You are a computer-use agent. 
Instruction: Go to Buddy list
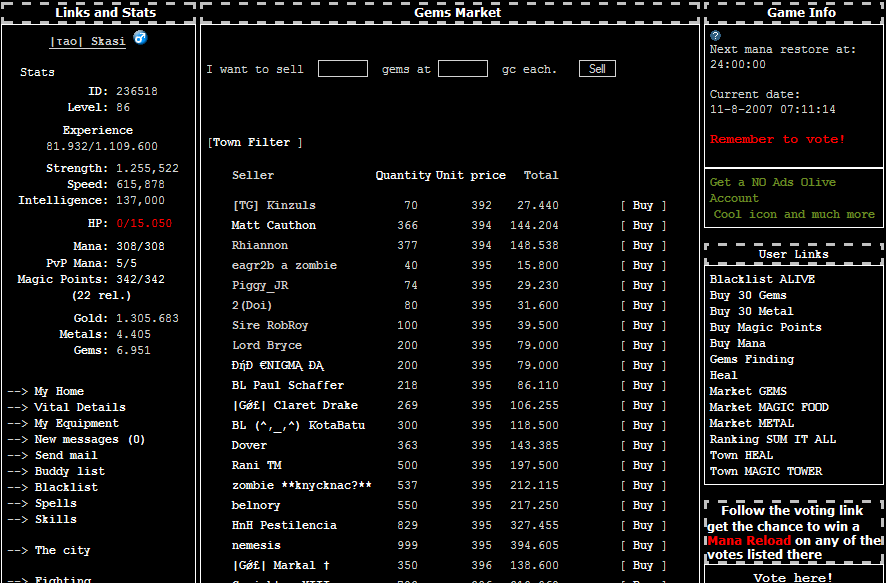click(69, 472)
